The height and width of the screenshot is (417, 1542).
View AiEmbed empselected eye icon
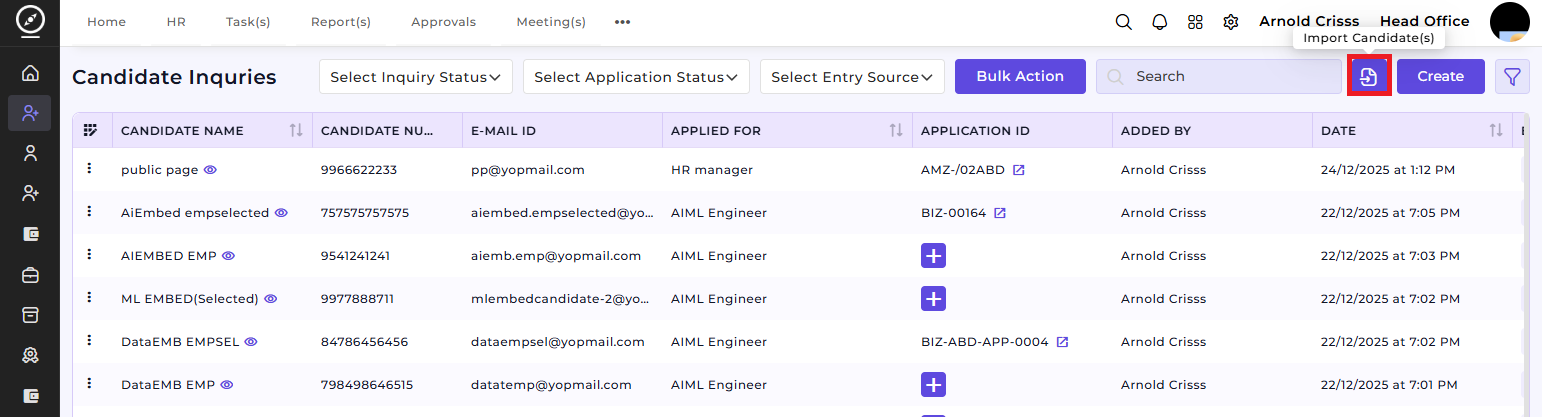(x=281, y=213)
